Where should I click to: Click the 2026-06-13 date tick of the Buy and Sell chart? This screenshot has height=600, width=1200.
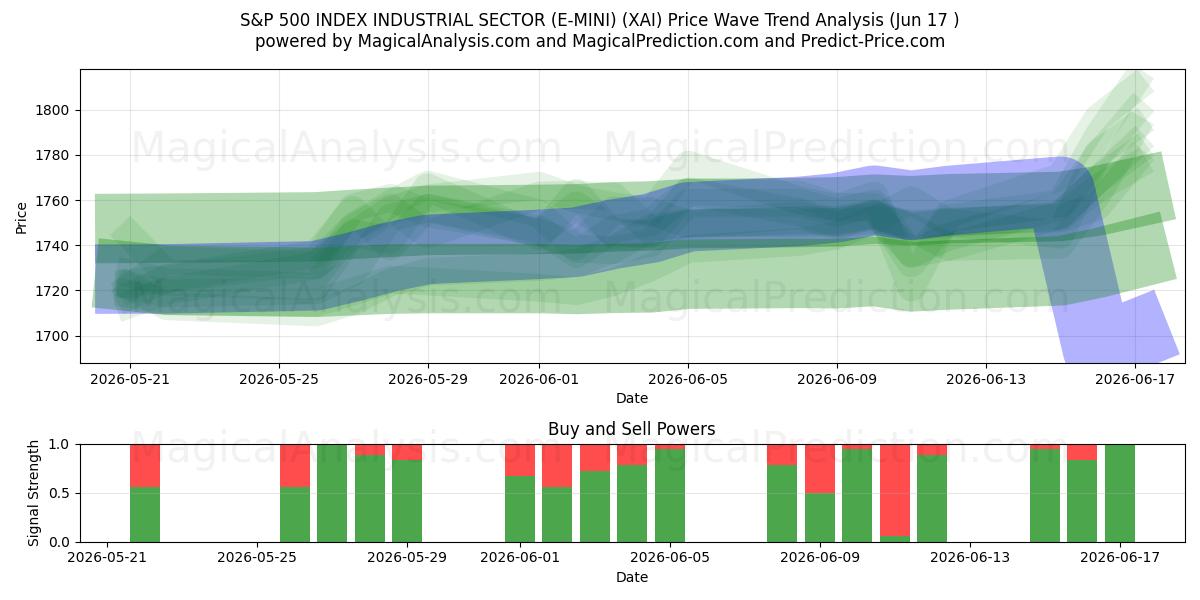tap(970, 558)
